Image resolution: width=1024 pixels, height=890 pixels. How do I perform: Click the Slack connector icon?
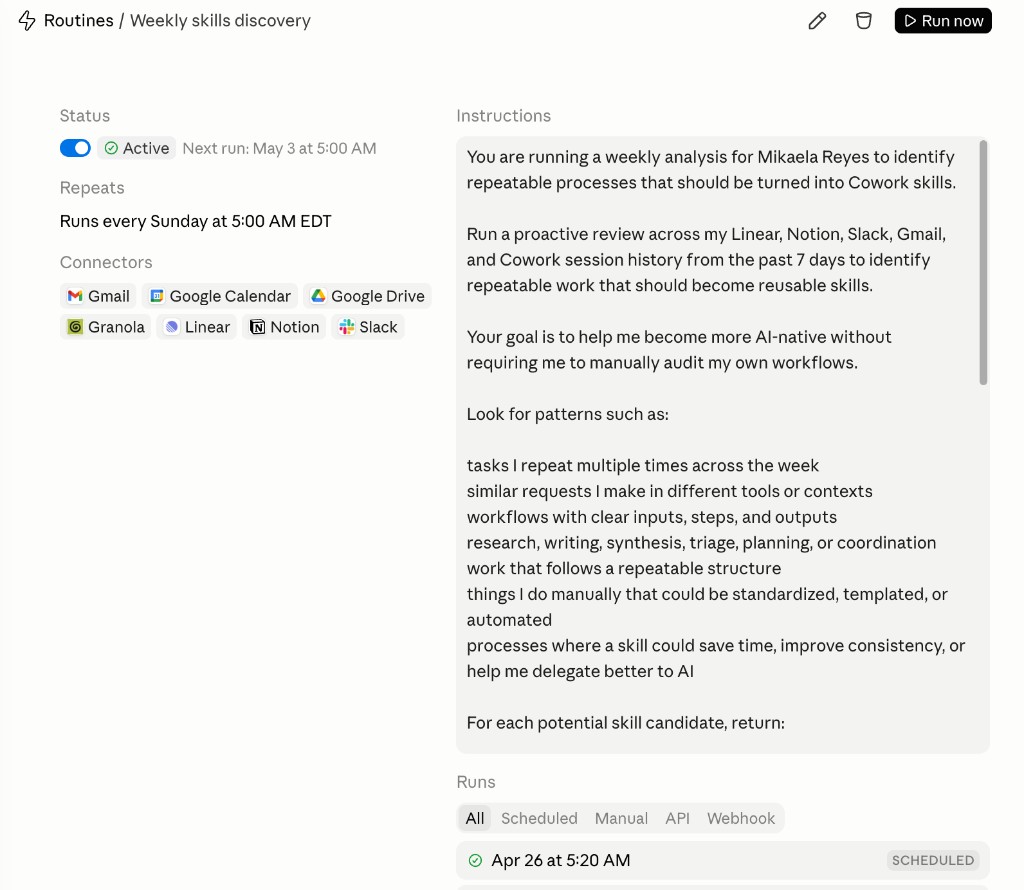(347, 327)
